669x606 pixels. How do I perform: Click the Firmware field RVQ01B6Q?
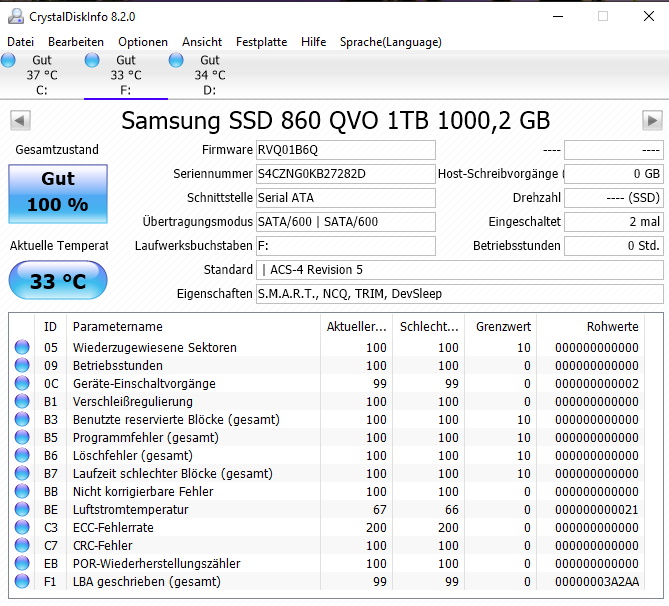click(346, 150)
